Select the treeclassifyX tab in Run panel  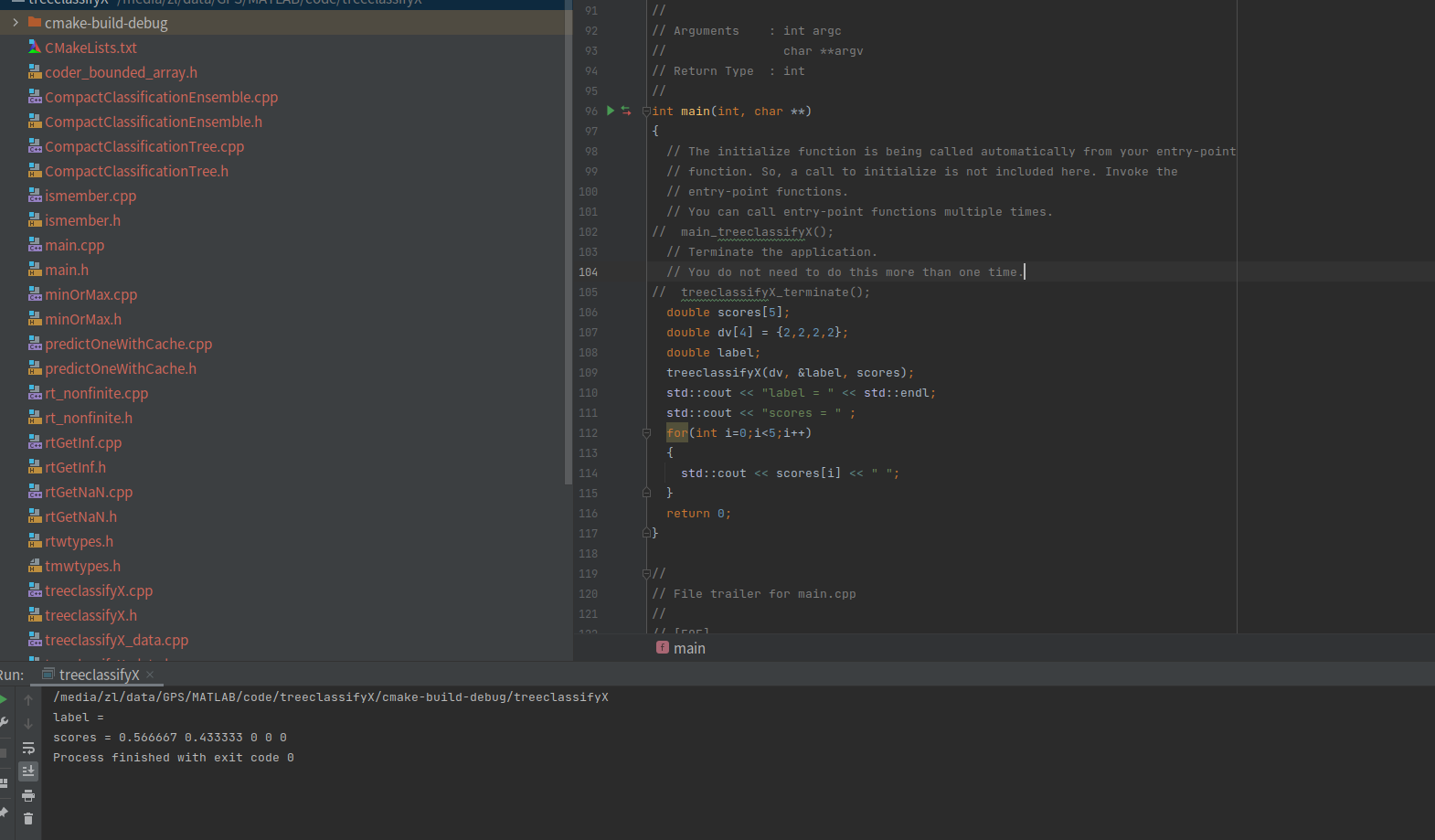99,675
